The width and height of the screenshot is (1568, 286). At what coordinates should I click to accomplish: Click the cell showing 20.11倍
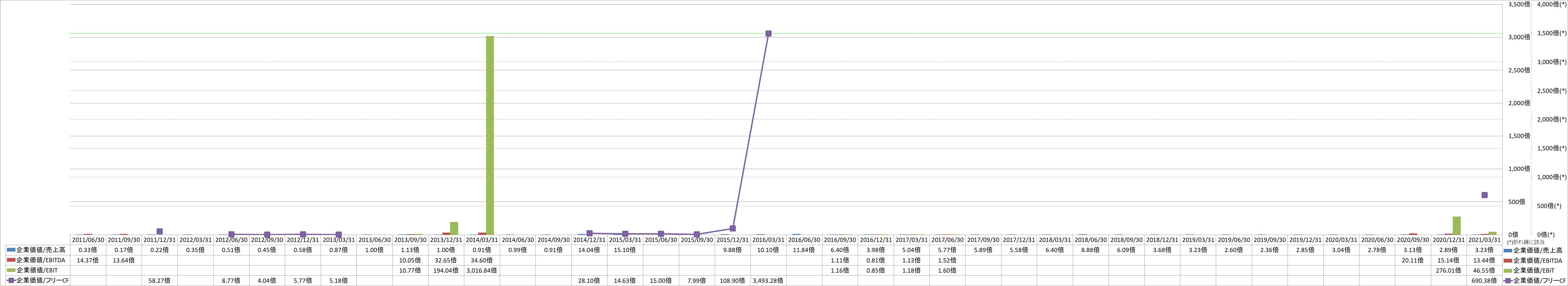pyautogui.click(x=1413, y=260)
